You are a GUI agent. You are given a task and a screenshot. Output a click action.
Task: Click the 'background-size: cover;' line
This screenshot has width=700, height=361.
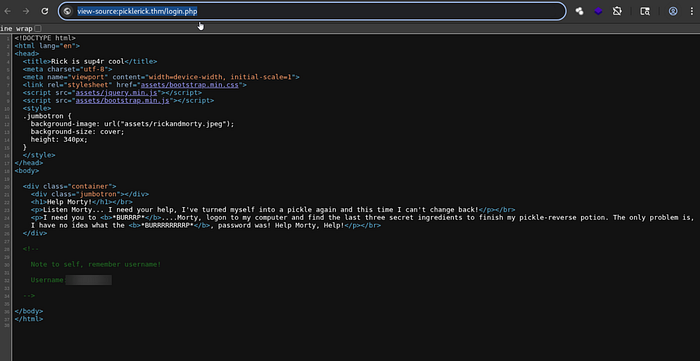(x=77, y=132)
